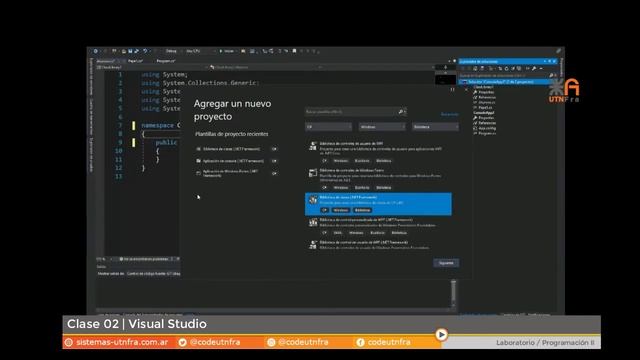Open the Windows platform filter dropdown
The image size is (640, 360).
(382, 127)
